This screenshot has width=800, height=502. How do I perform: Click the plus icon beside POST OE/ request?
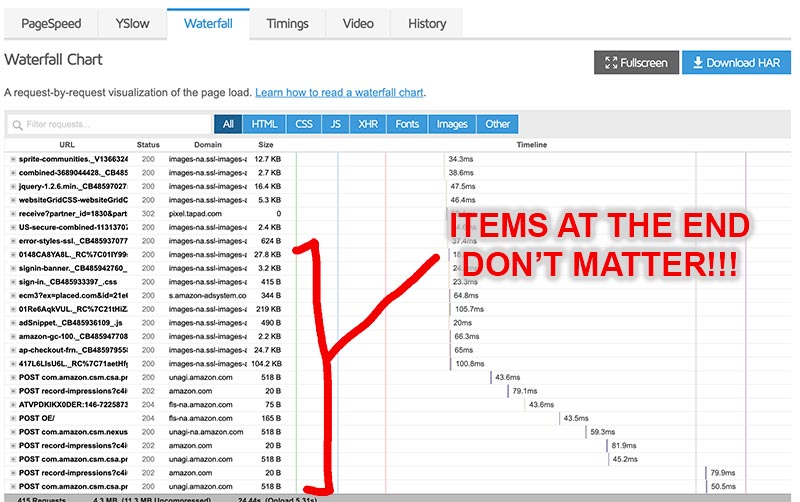13,418
